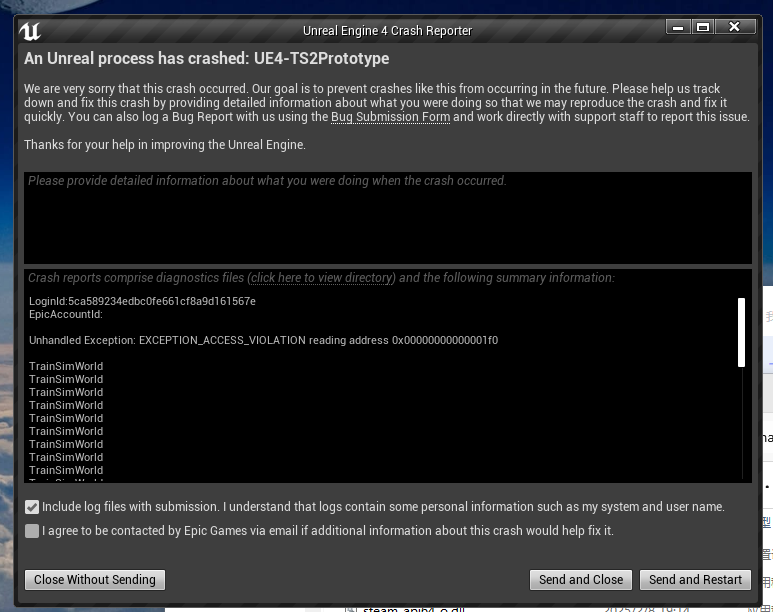Close the Crash Reporter with the X button
This screenshot has height=612, width=773.
click(x=735, y=27)
